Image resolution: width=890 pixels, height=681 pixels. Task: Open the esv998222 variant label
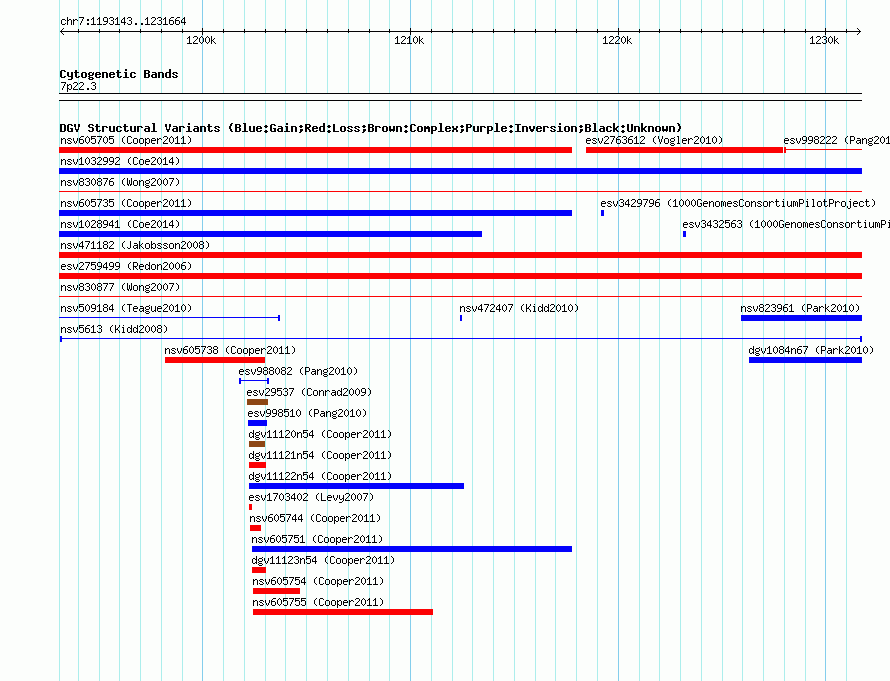click(837, 140)
